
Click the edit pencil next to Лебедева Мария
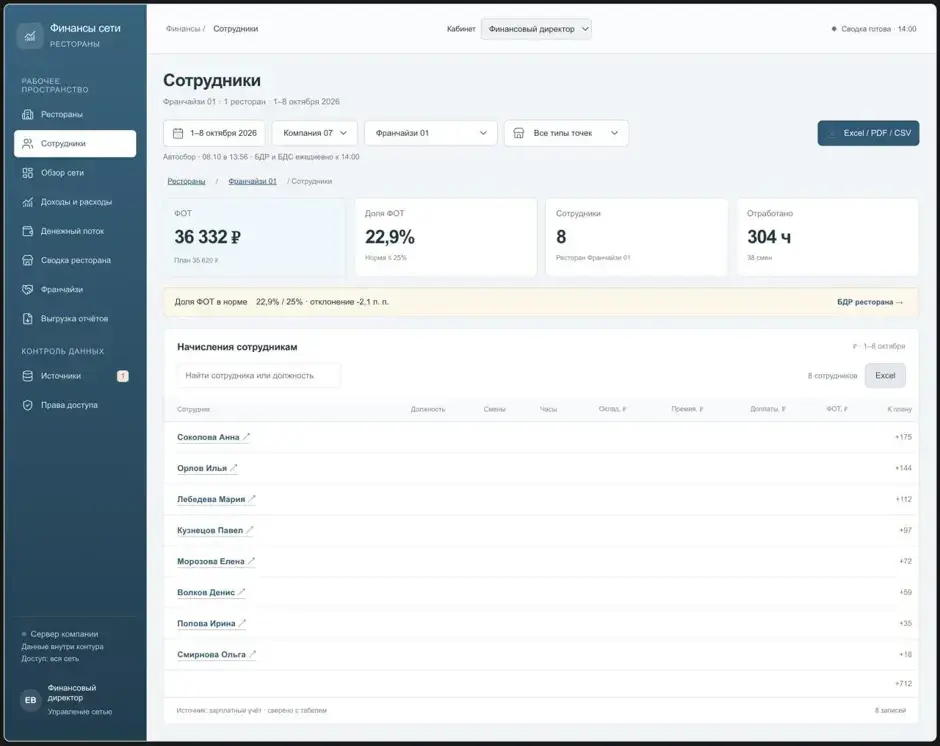coord(252,499)
